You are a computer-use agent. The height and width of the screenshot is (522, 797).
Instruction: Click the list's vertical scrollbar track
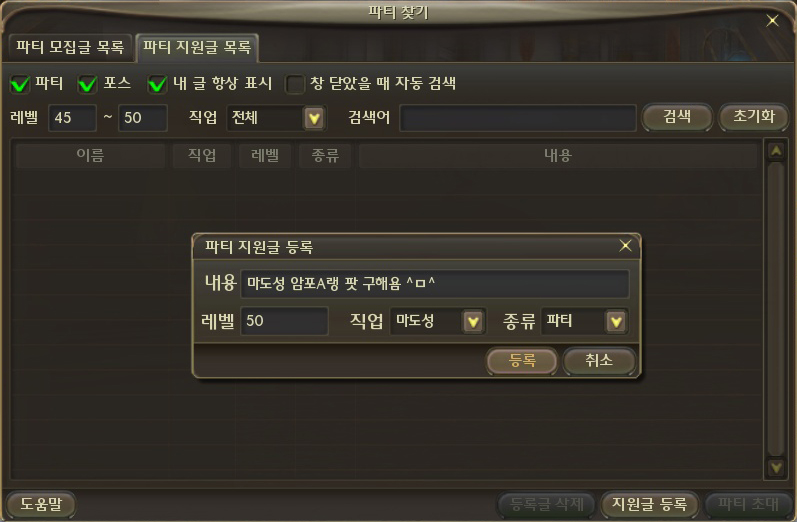776,309
